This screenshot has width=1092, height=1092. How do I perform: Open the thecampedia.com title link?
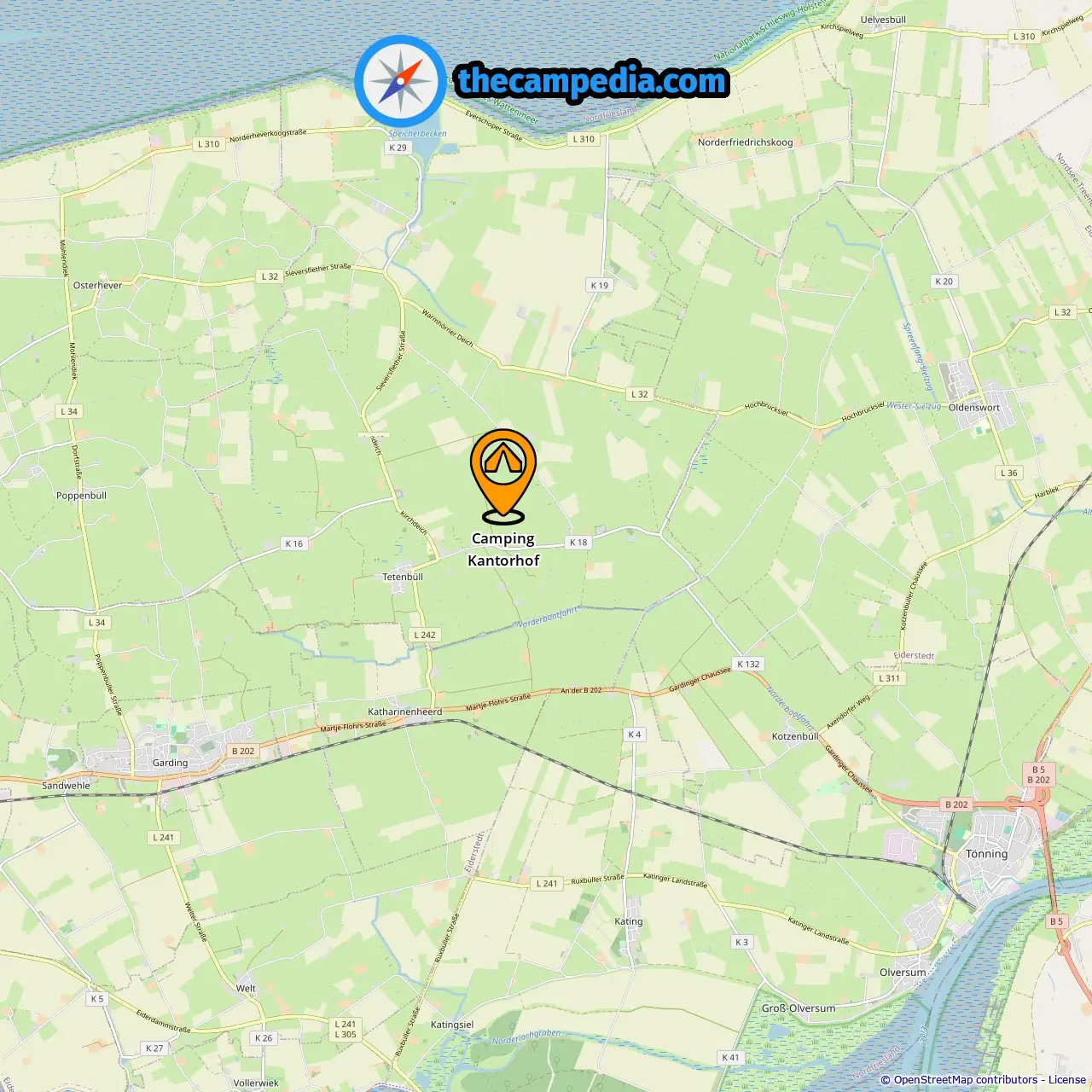[592, 81]
